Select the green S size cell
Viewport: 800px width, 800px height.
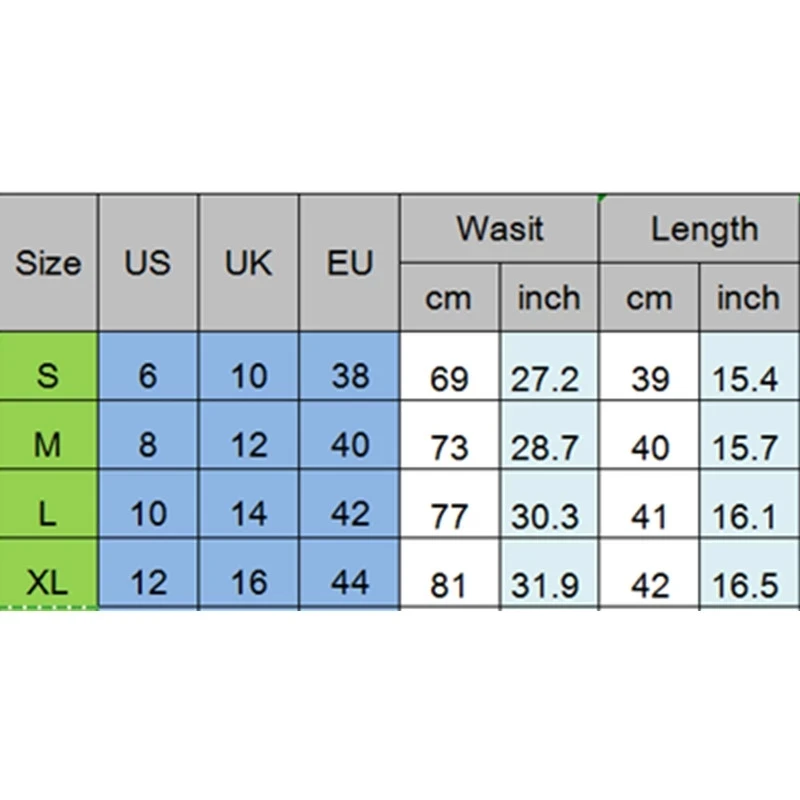(x=48, y=376)
